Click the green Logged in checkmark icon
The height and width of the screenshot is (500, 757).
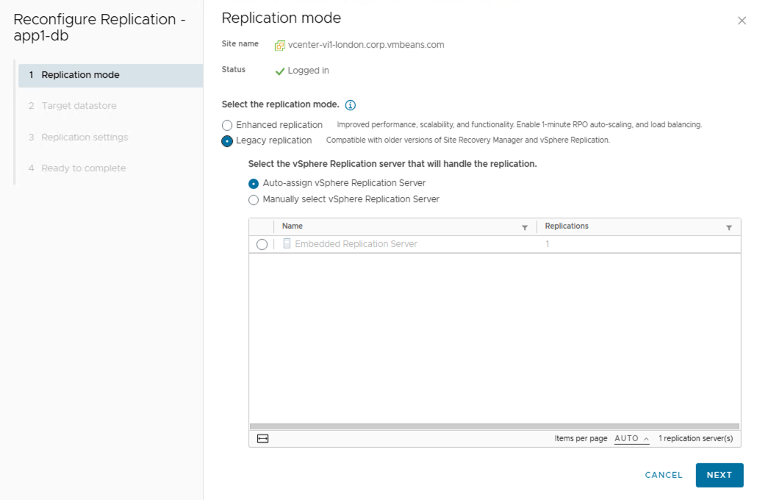click(x=280, y=71)
